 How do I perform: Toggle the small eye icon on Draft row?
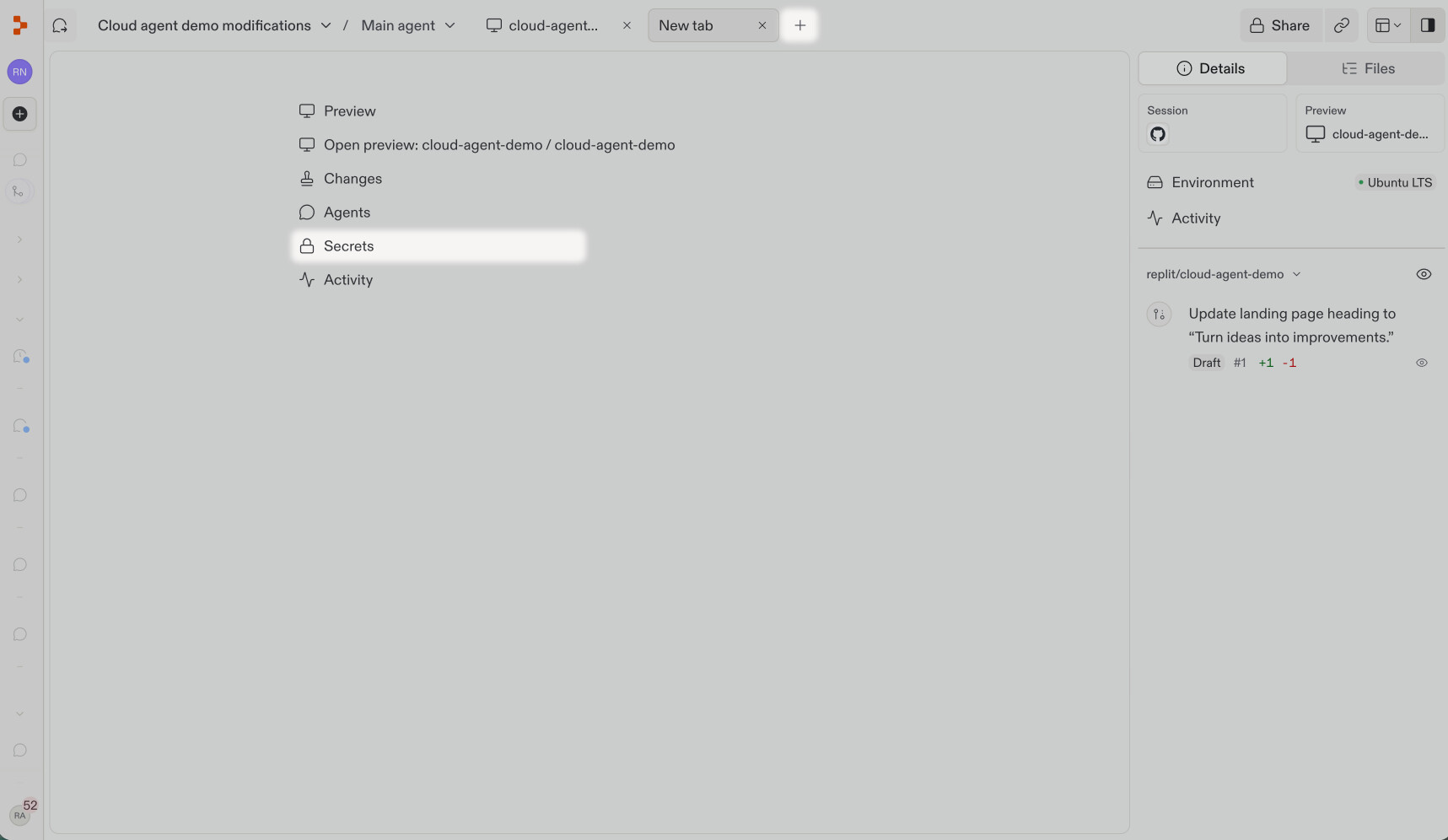click(x=1422, y=363)
